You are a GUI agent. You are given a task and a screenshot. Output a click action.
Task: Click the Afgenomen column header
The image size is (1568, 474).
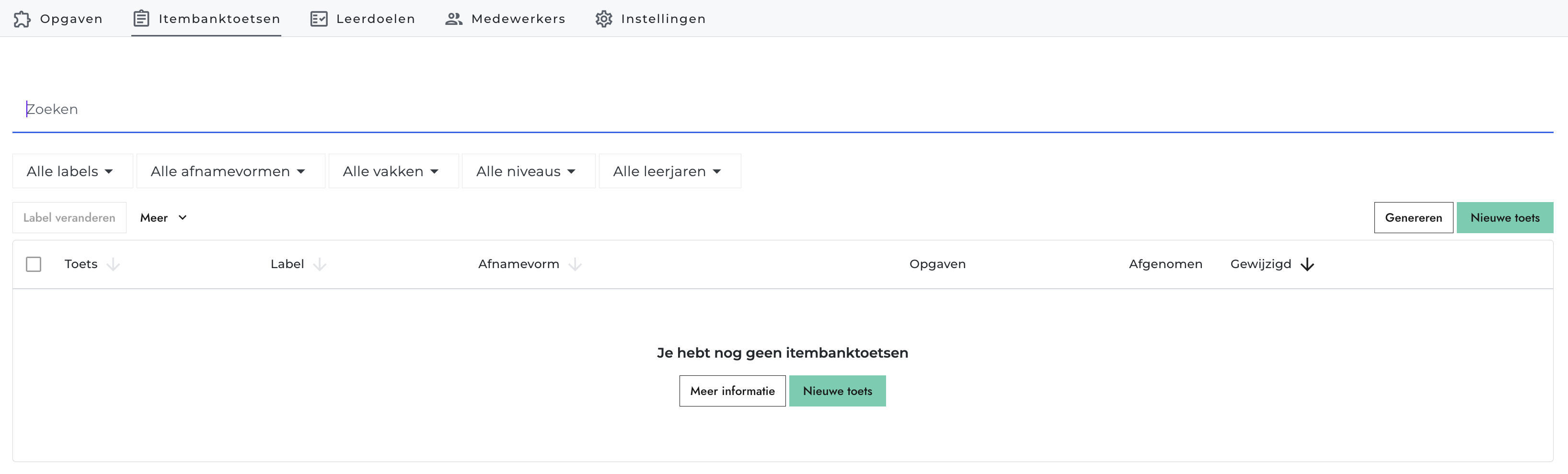(x=1165, y=264)
